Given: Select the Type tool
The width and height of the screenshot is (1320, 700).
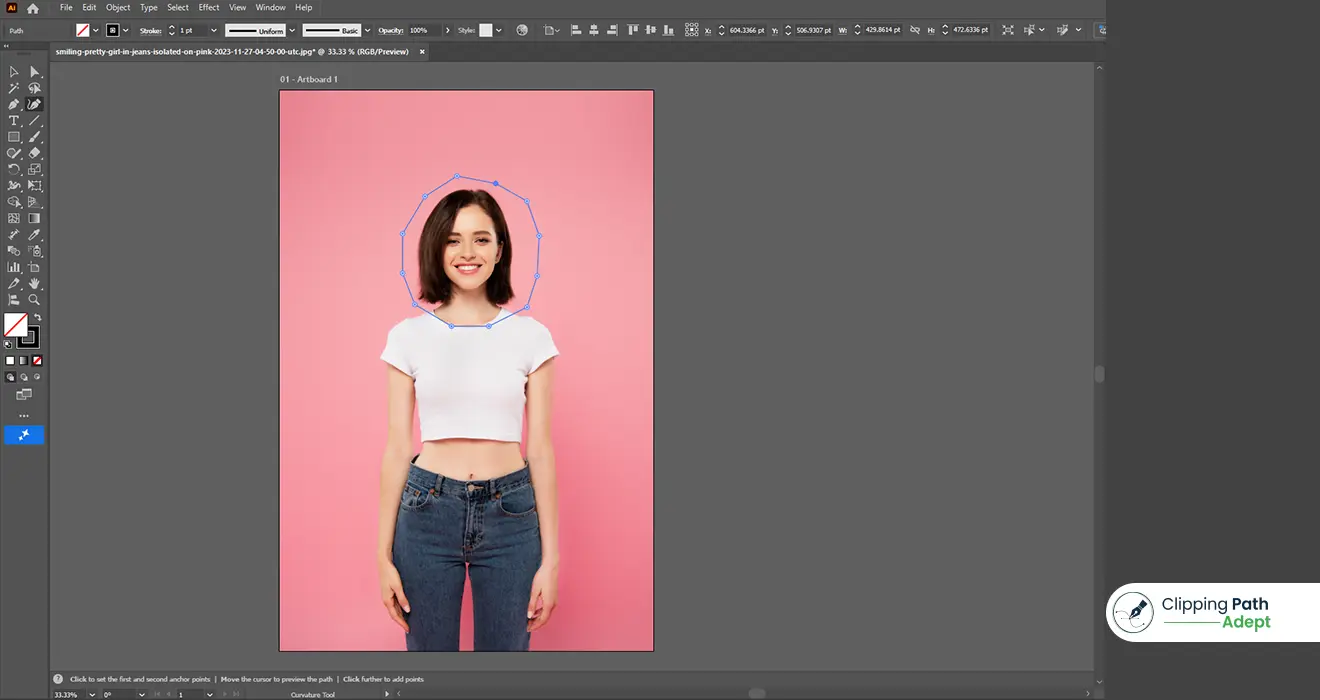Looking at the screenshot, I should pyautogui.click(x=14, y=120).
